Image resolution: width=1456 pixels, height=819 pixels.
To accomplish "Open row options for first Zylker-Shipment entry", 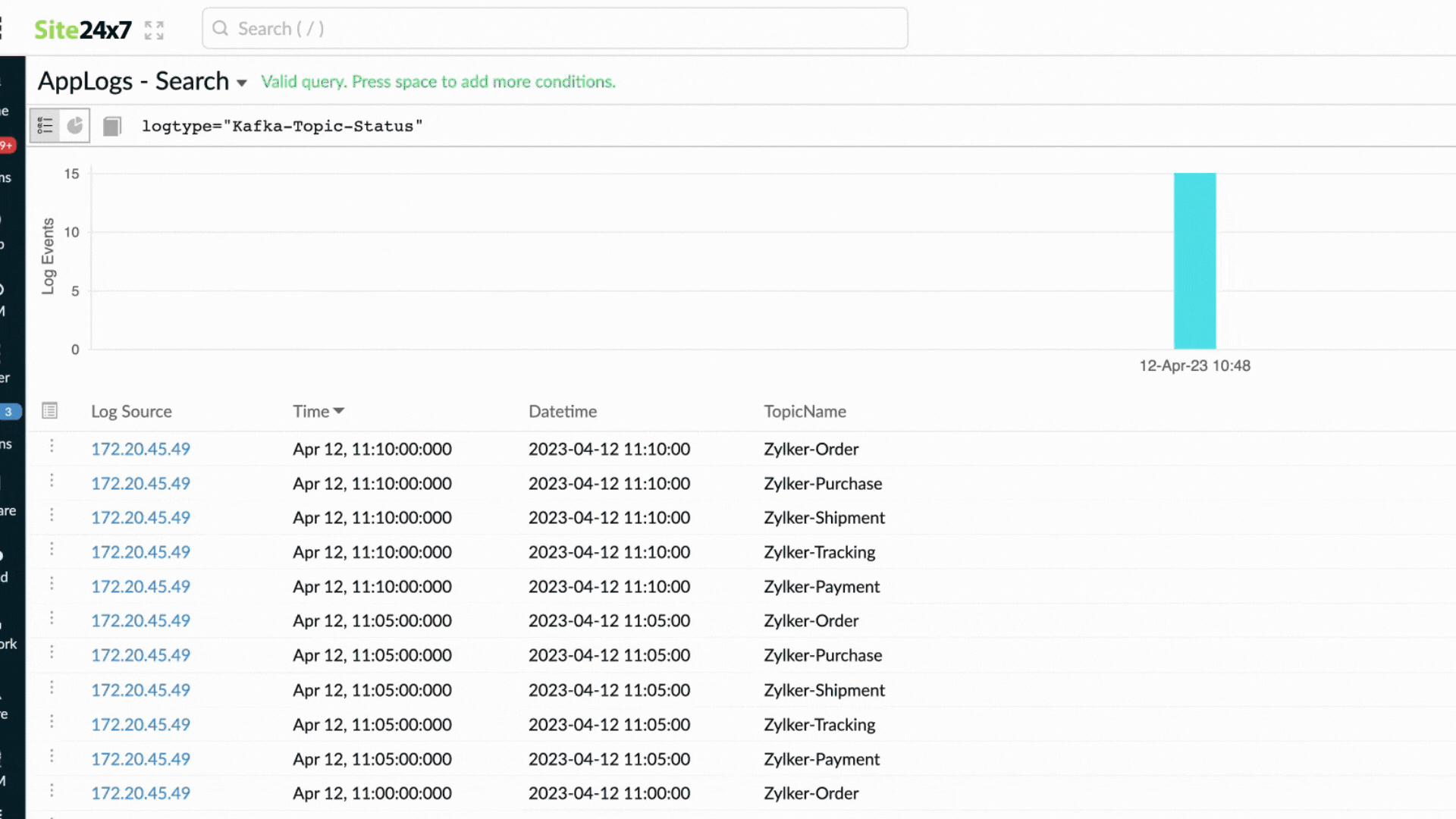I will pos(52,515).
